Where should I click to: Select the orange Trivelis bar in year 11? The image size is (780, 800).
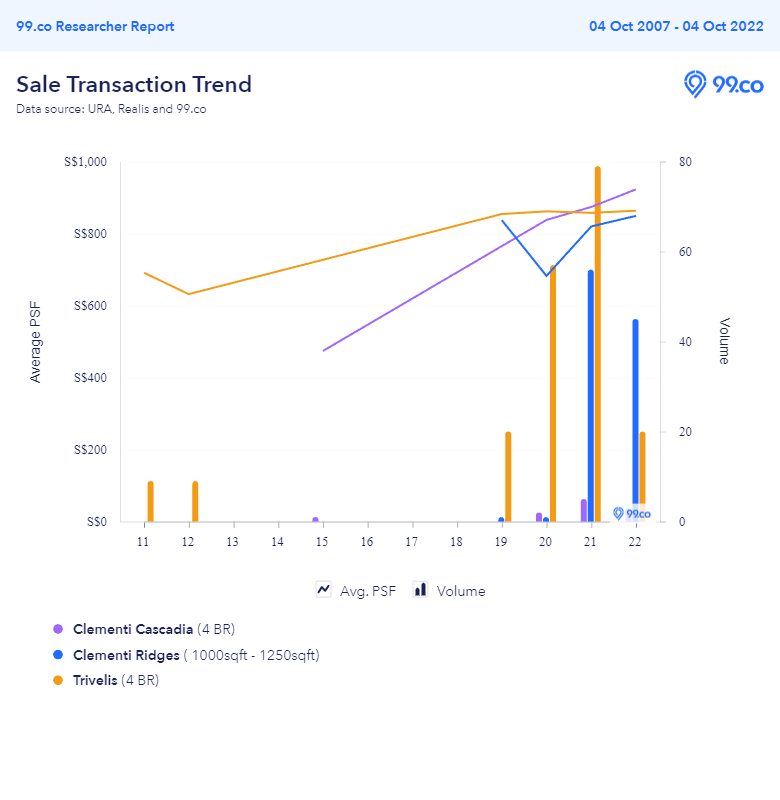150,502
